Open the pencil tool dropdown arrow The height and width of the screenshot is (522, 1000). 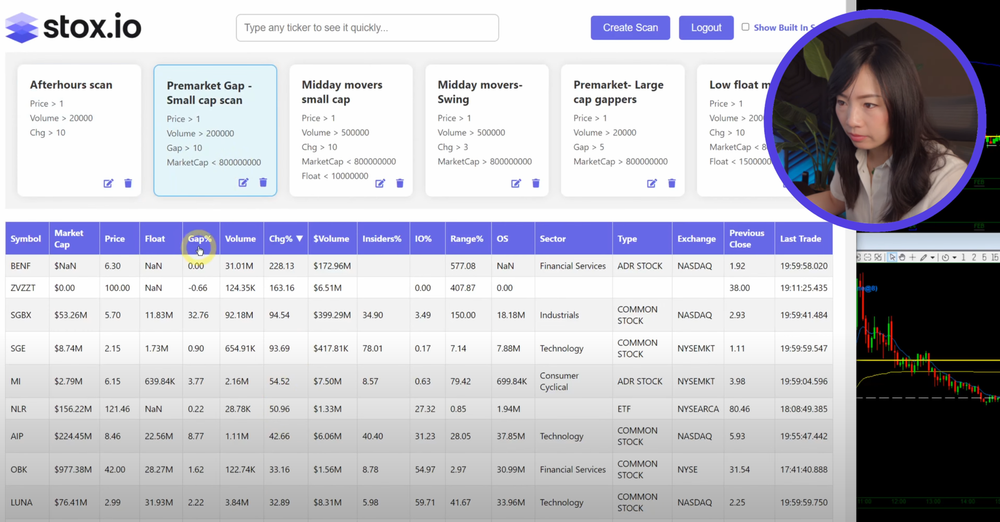(x=932, y=257)
